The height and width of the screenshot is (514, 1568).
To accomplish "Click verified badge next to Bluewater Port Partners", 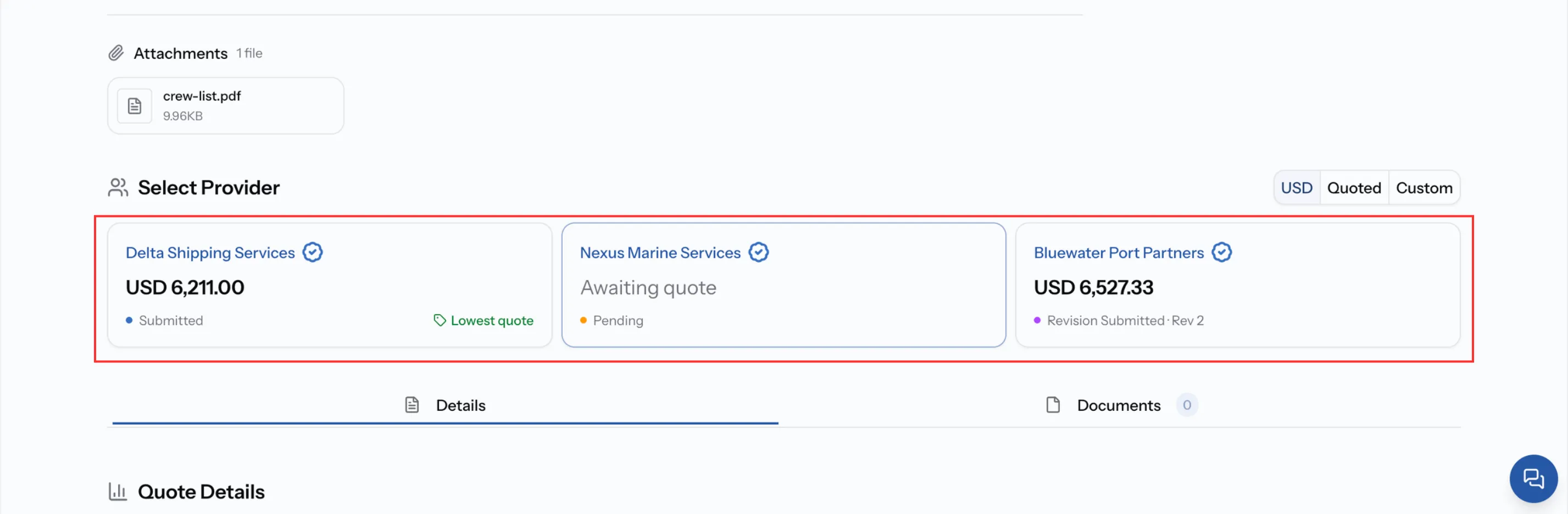I will point(1221,252).
